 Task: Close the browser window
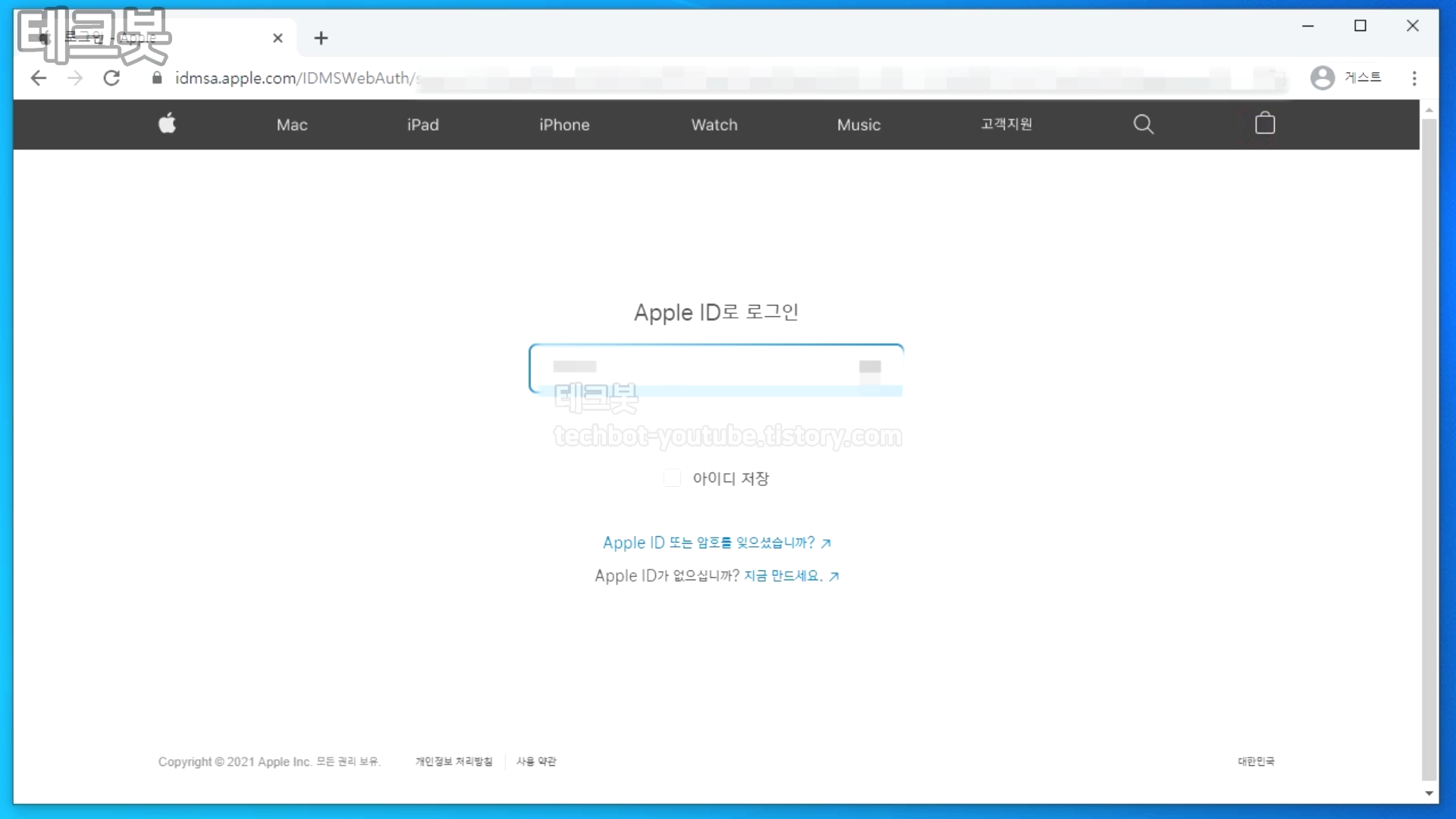tap(1413, 26)
